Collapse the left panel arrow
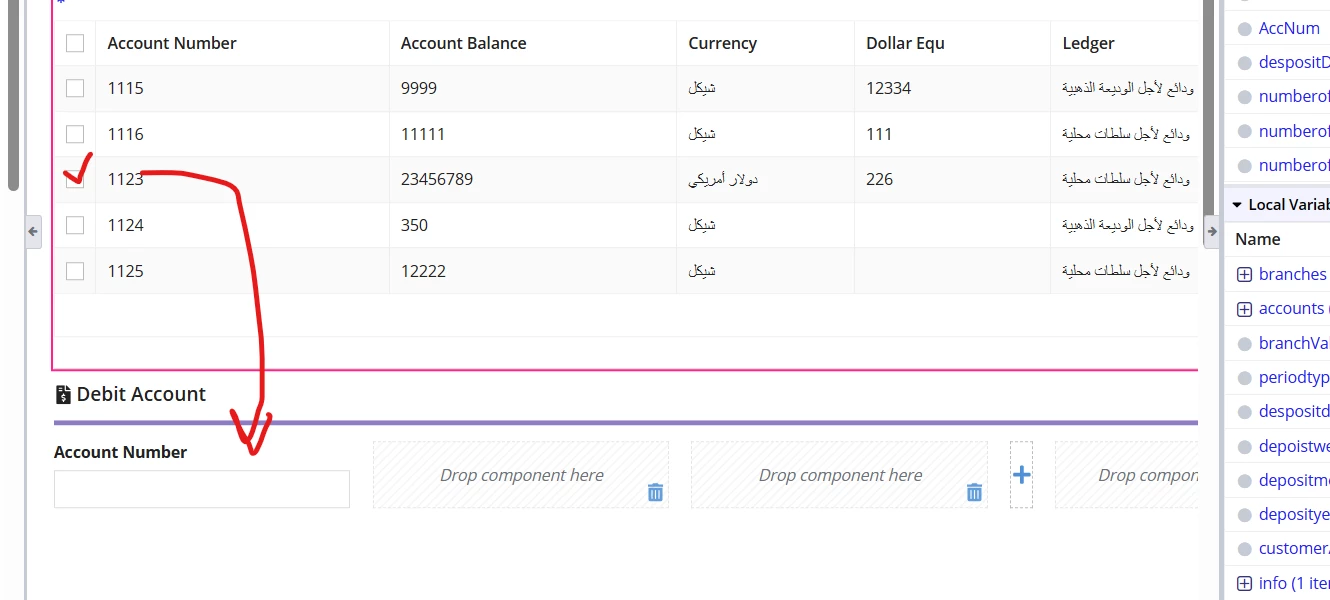1330x600 pixels. tap(33, 231)
